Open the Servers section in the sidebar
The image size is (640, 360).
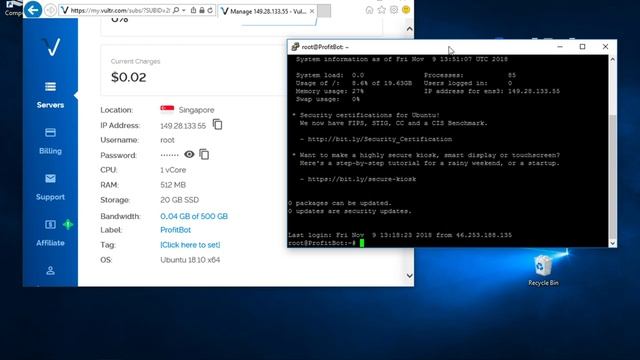pos(50,95)
